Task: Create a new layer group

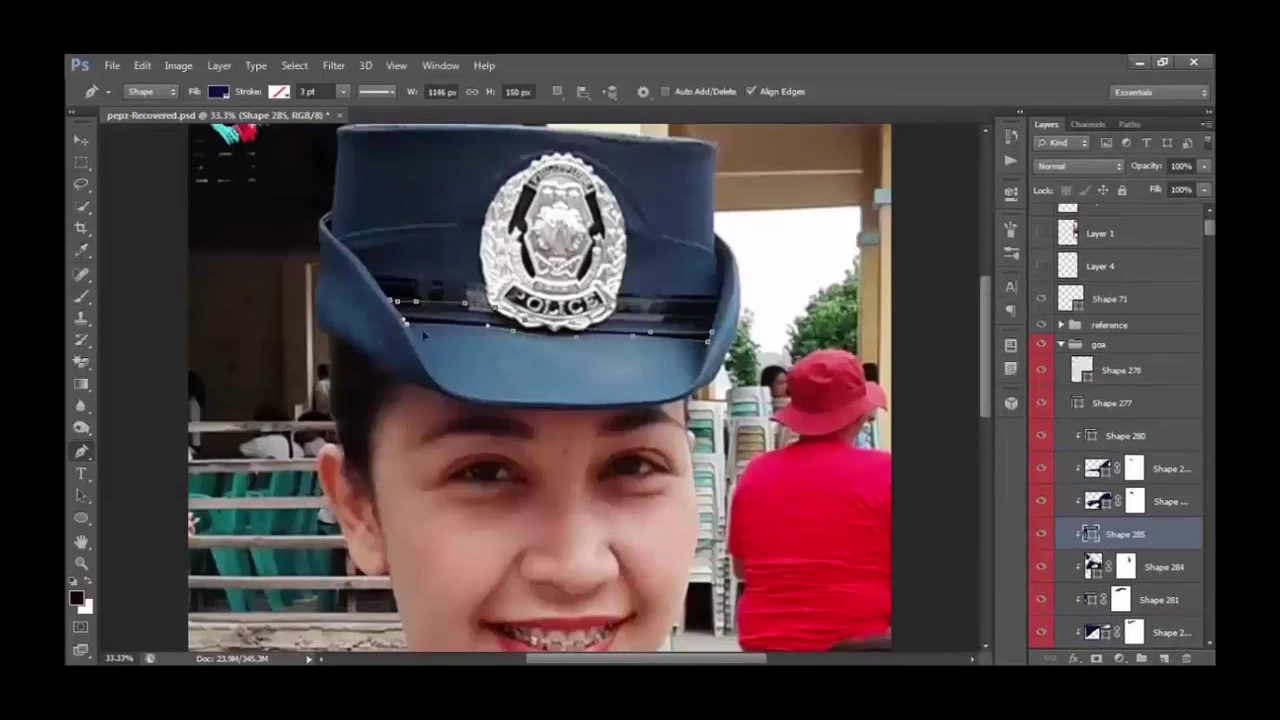Action: 1141,658
